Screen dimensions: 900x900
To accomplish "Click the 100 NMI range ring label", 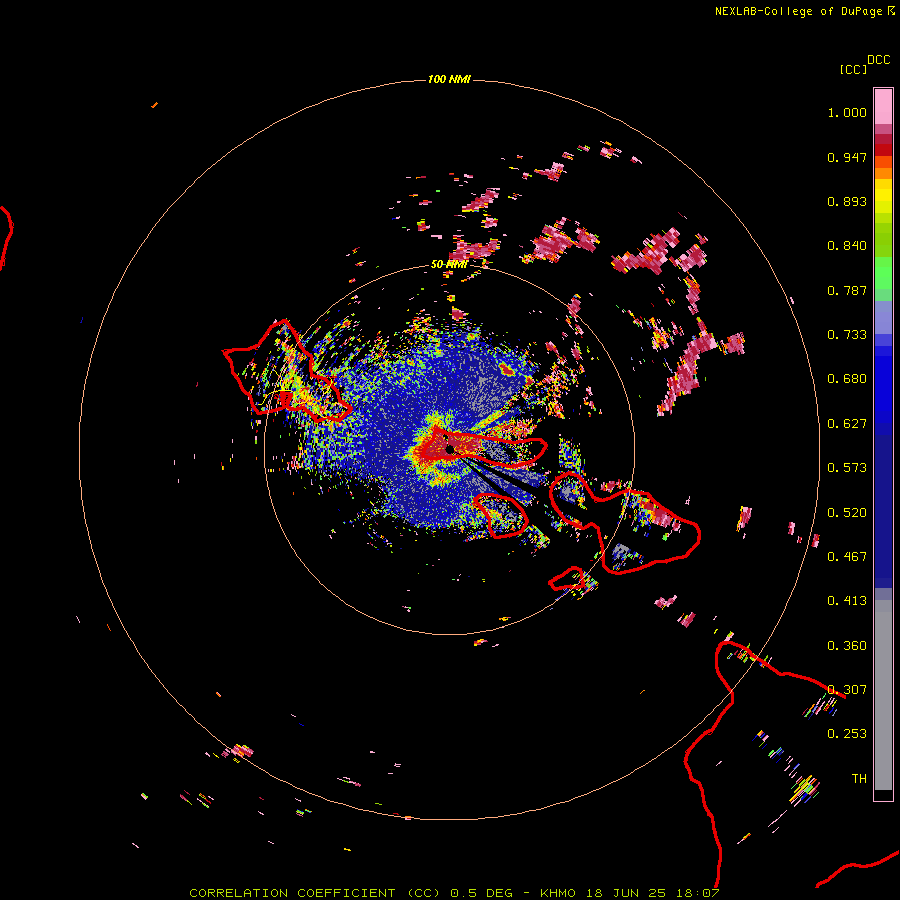I will (449, 79).
